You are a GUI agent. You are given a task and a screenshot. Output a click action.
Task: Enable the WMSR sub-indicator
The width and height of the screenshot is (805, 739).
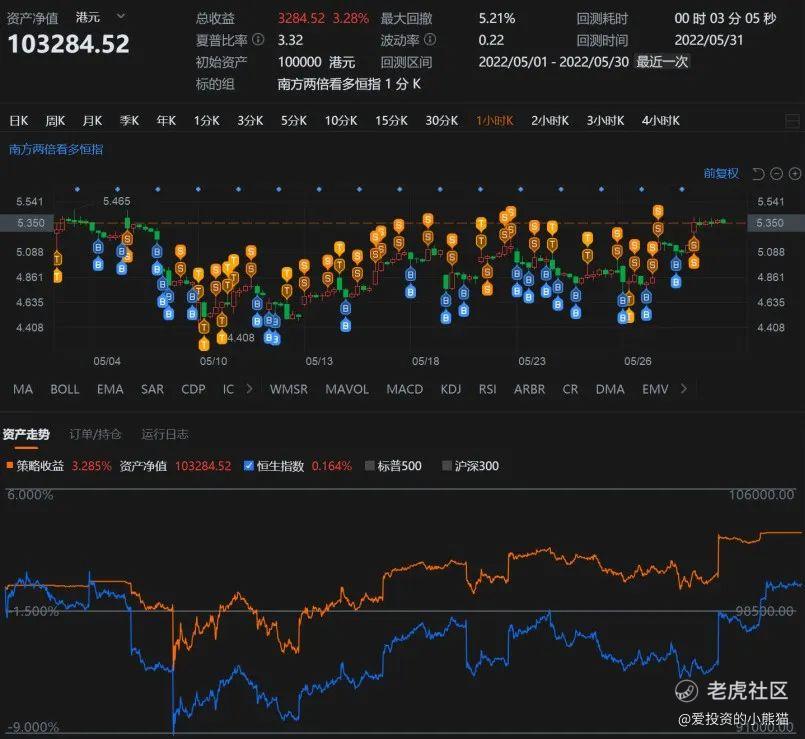coord(289,389)
